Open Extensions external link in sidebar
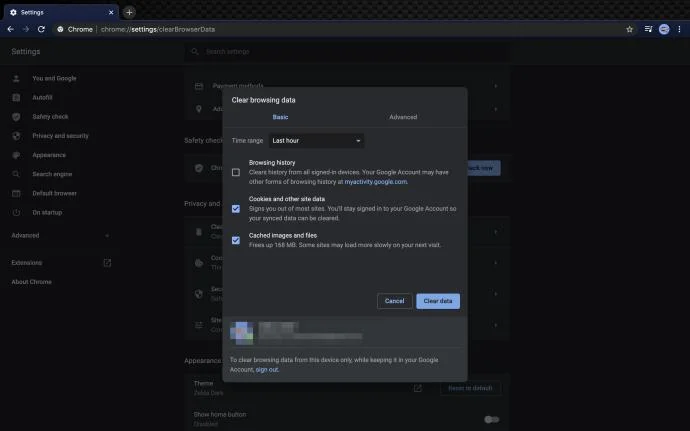The height and width of the screenshot is (431, 690). 107,263
